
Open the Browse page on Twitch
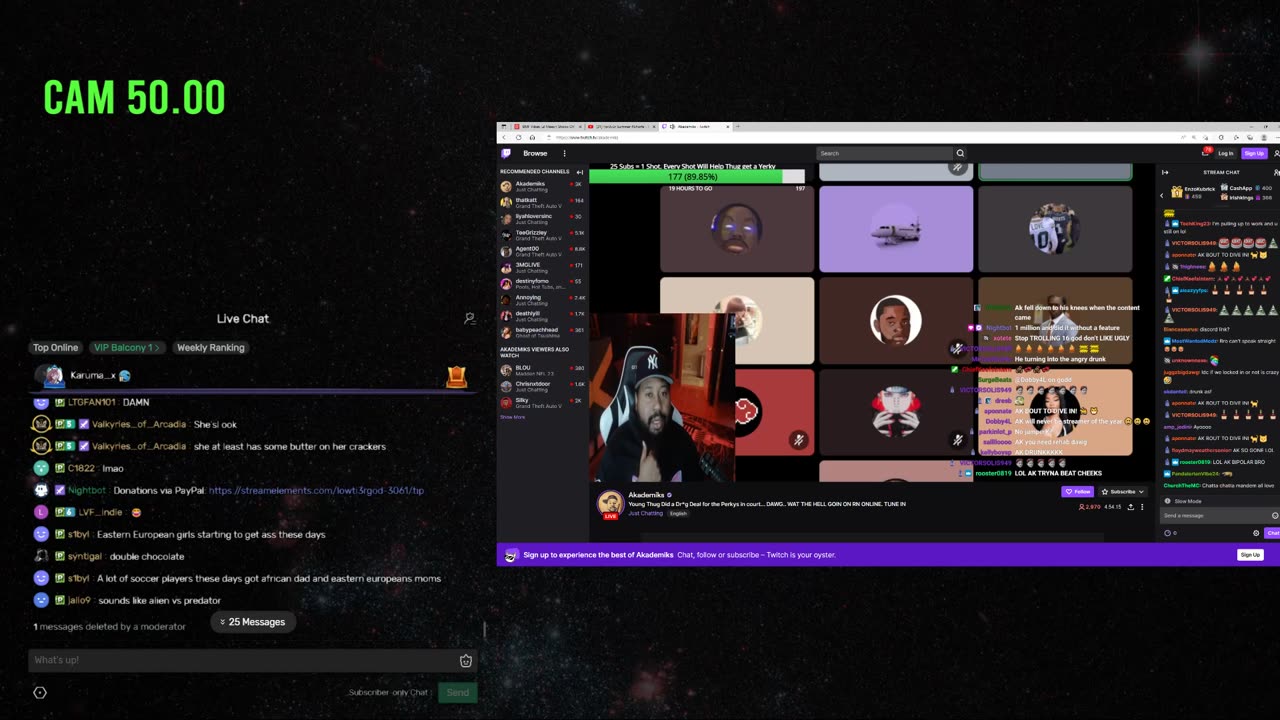535,153
